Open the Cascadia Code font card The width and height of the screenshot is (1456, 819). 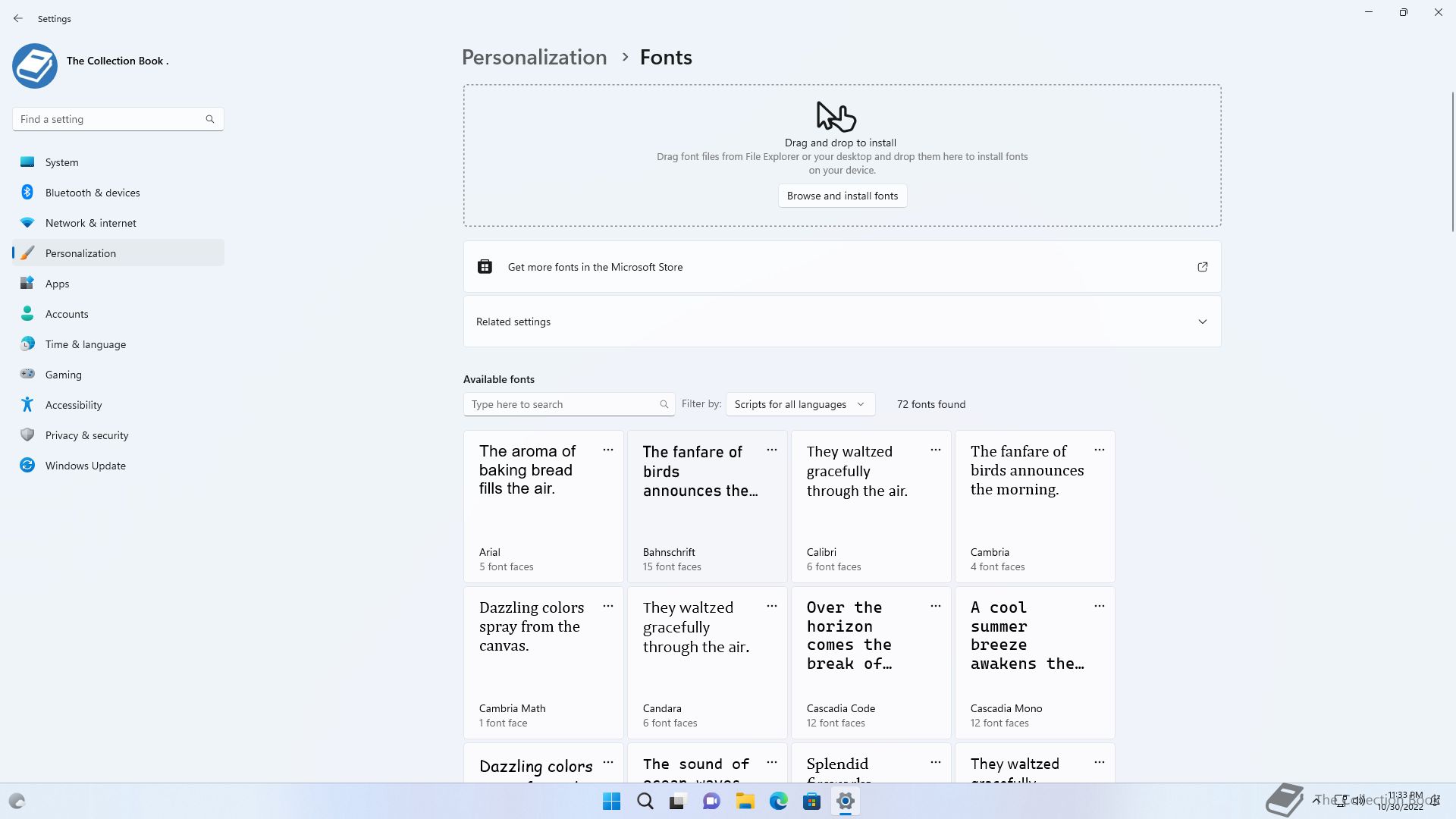pos(871,663)
